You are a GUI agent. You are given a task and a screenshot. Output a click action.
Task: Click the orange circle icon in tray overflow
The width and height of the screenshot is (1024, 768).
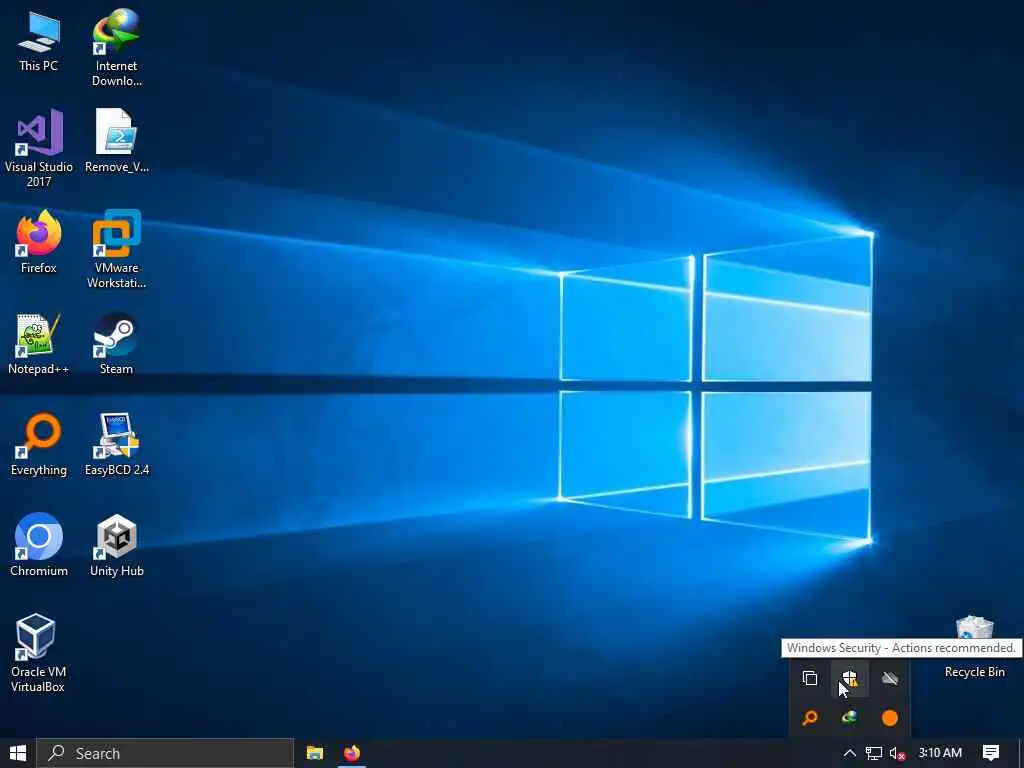pos(889,718)
